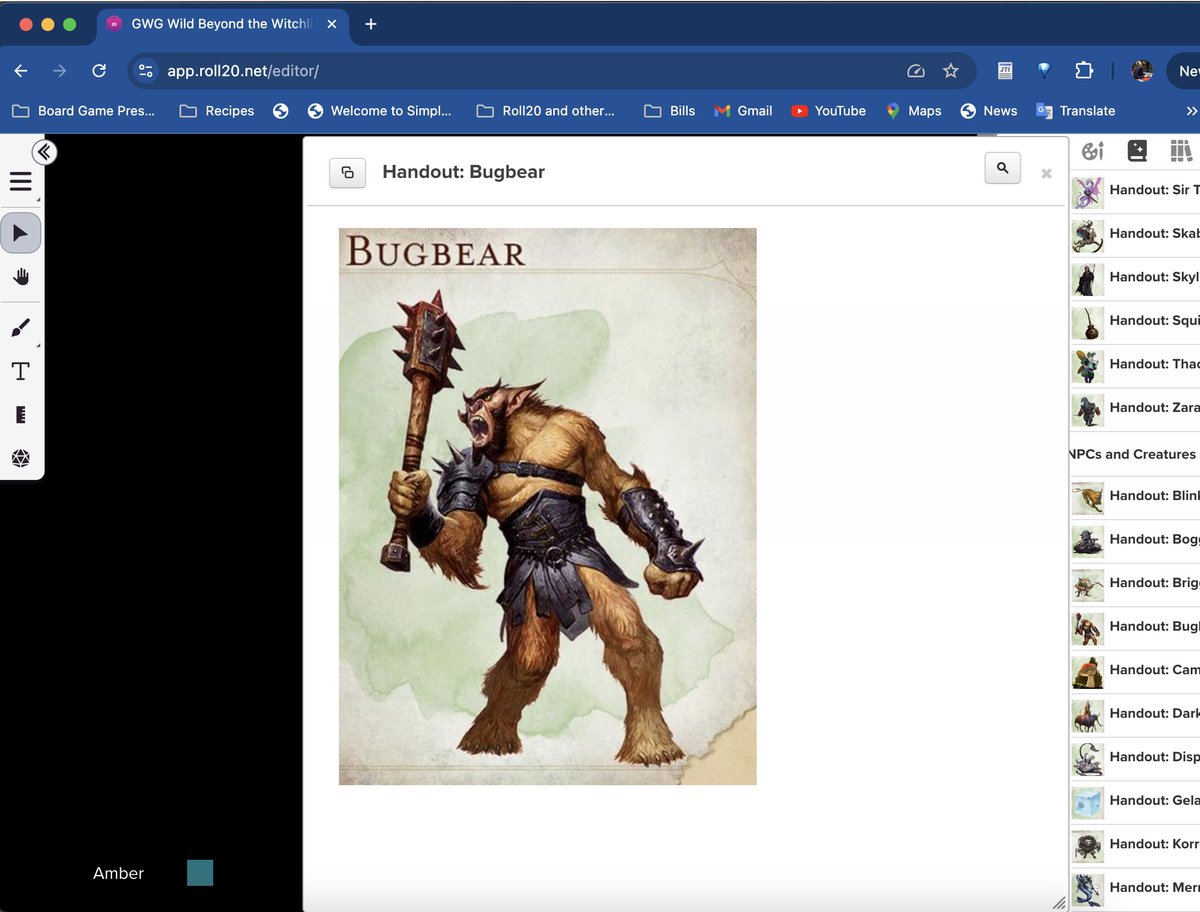The image size is (1200, 912).
Task: Open the Handout: Squi... journal entry
Action: pyautogui.click(x=1135, y=320)
